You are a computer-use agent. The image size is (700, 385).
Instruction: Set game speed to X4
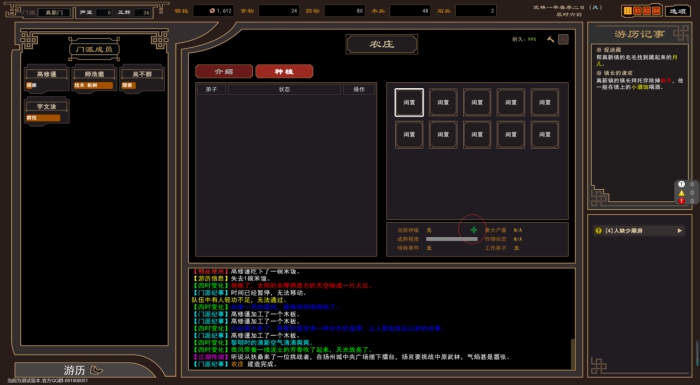point(656,11)
